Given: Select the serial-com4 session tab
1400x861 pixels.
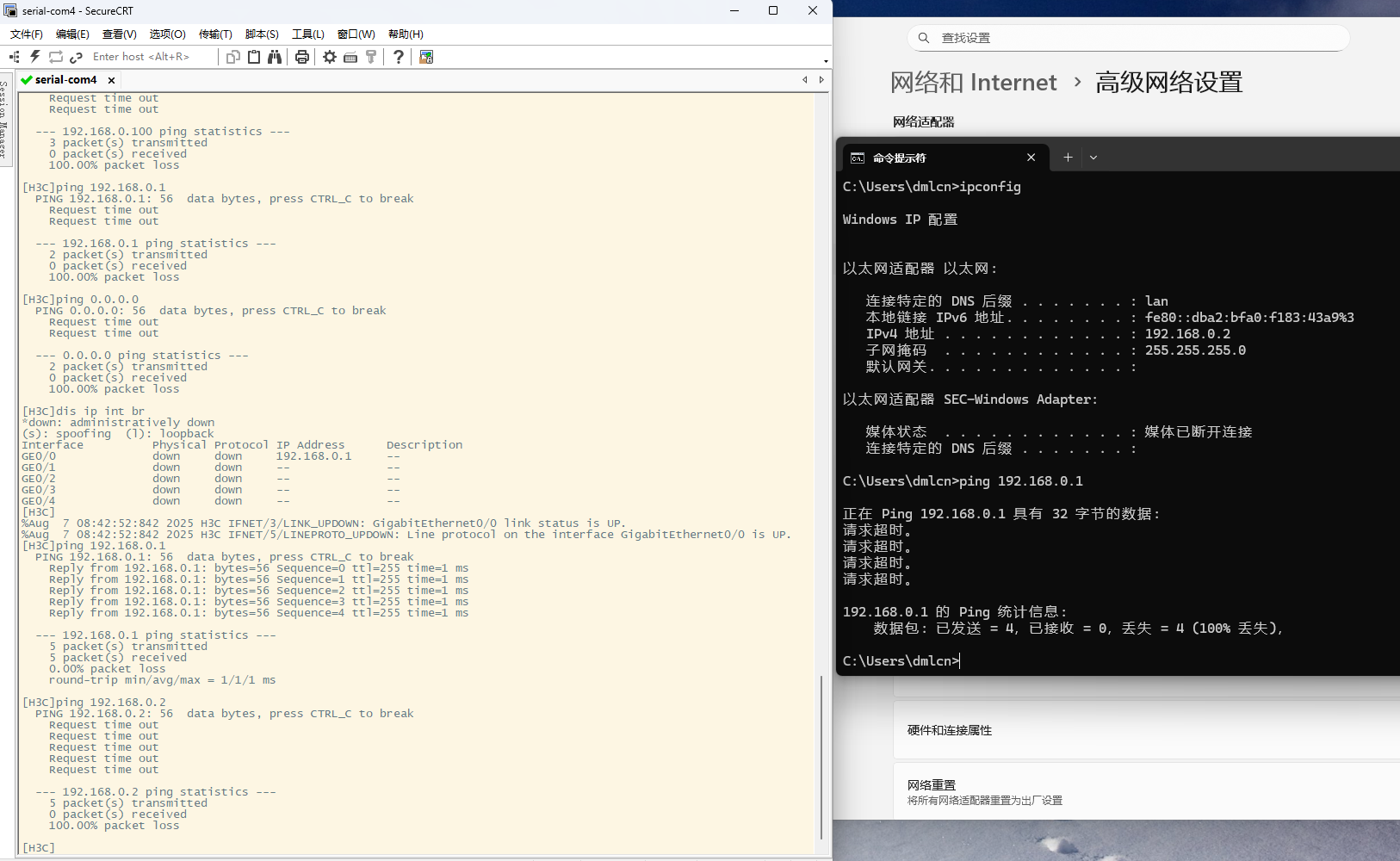Looking at the screenshot, I should coord(65,80).
